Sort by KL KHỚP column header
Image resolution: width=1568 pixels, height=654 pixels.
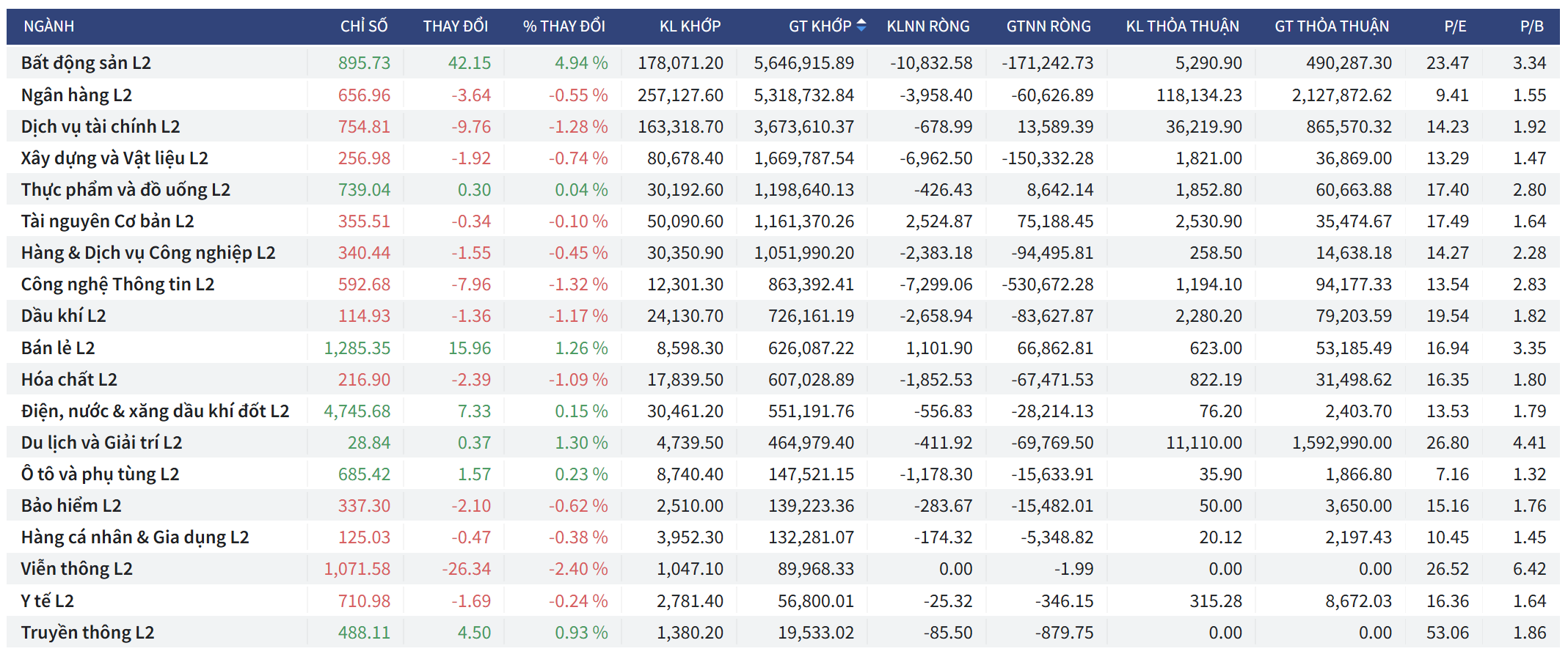(690, 26)
